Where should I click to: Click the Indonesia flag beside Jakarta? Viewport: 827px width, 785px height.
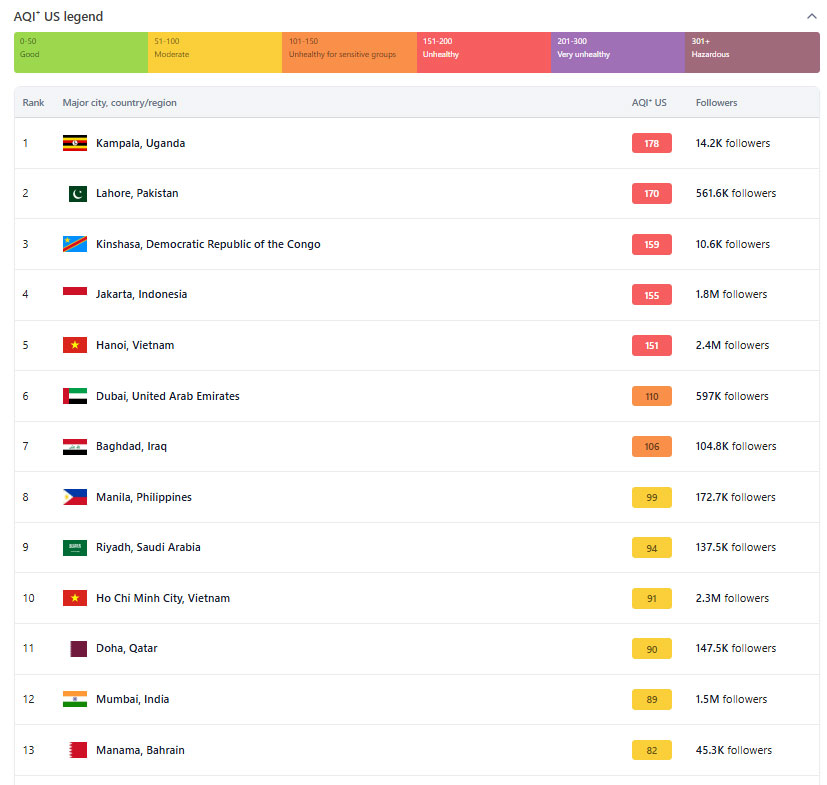pos(74,294)
